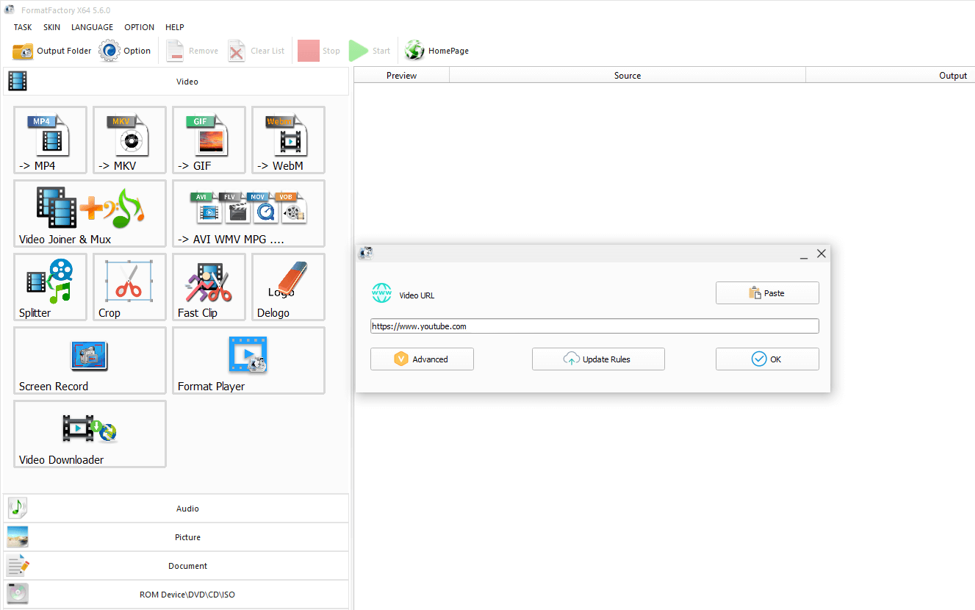Open the OPTION menu
This screenshot has width=975, height=610.
point(139,27)
